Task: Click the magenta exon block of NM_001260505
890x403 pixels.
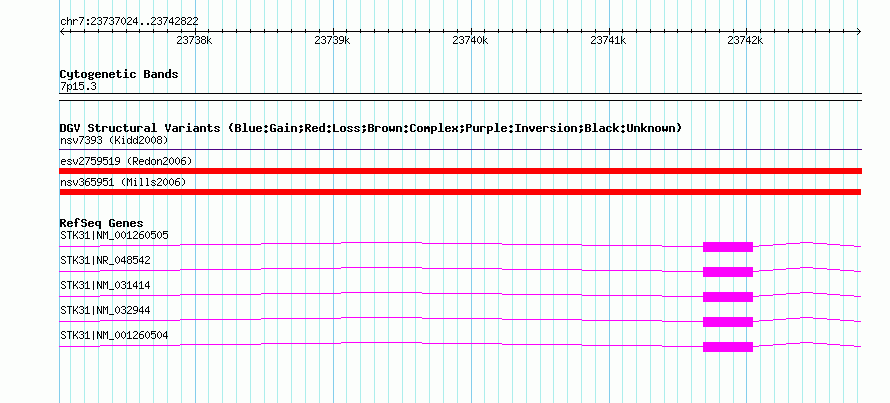Action: point(728,246)
